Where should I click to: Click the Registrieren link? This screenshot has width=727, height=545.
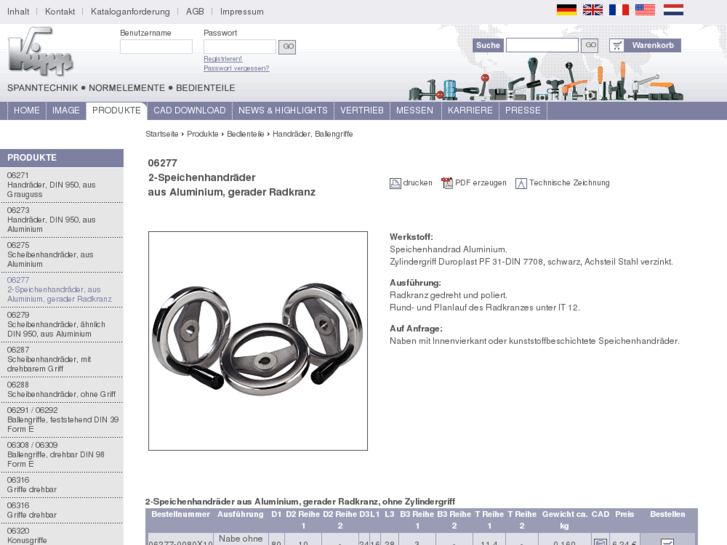point(223,59)
